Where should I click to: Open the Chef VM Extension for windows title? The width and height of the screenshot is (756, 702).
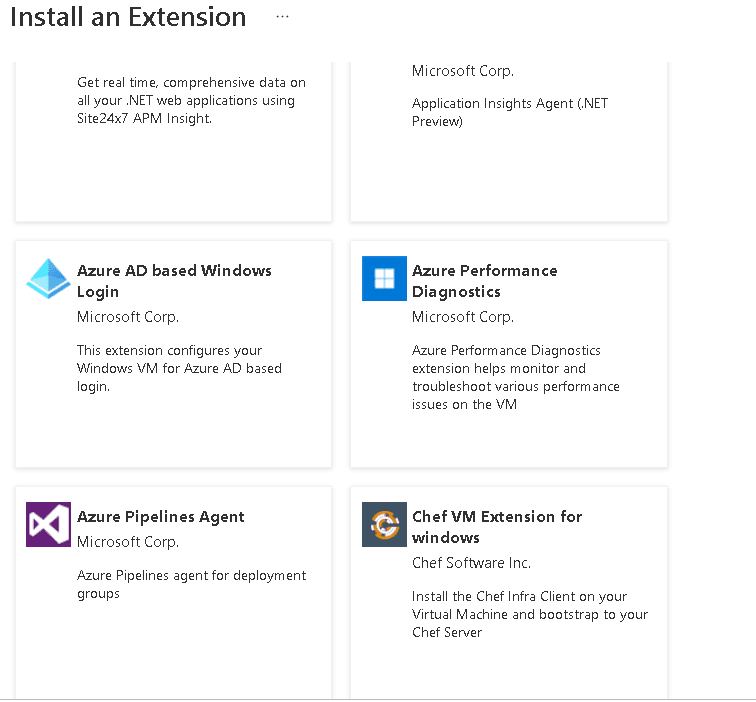[497, 527]
